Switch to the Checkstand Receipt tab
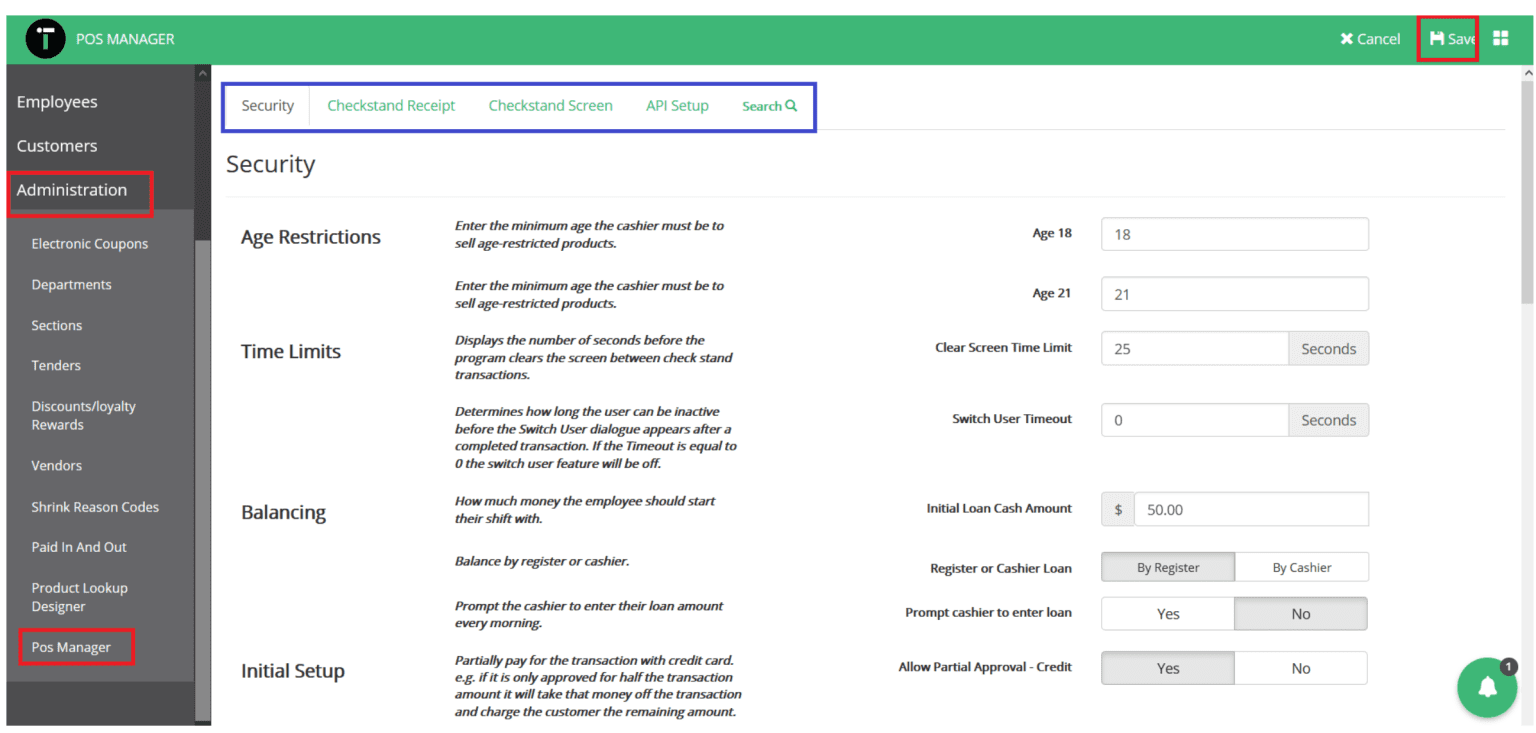Viewport: 1536px width, 733px height. (391, 106)
